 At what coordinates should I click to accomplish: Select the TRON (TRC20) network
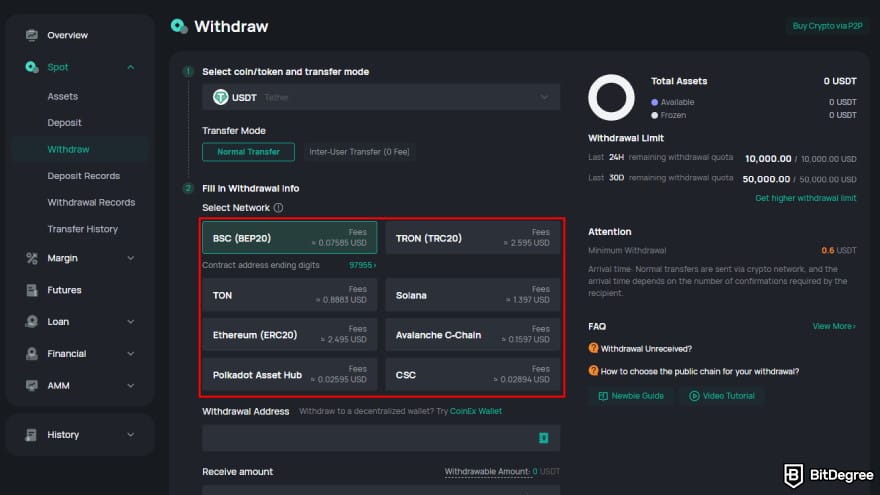pyautogui.click(x=473, y=237)
